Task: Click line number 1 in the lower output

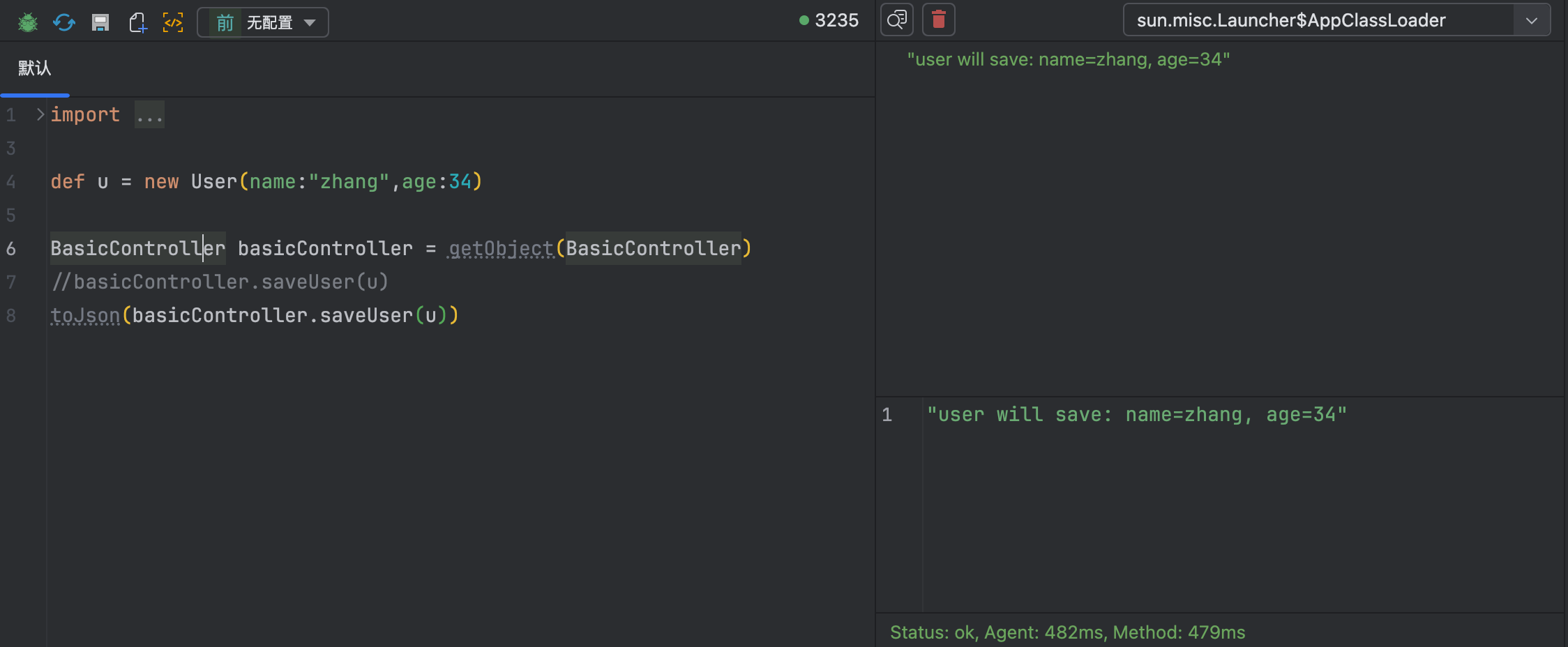Action: coord(887,415)
